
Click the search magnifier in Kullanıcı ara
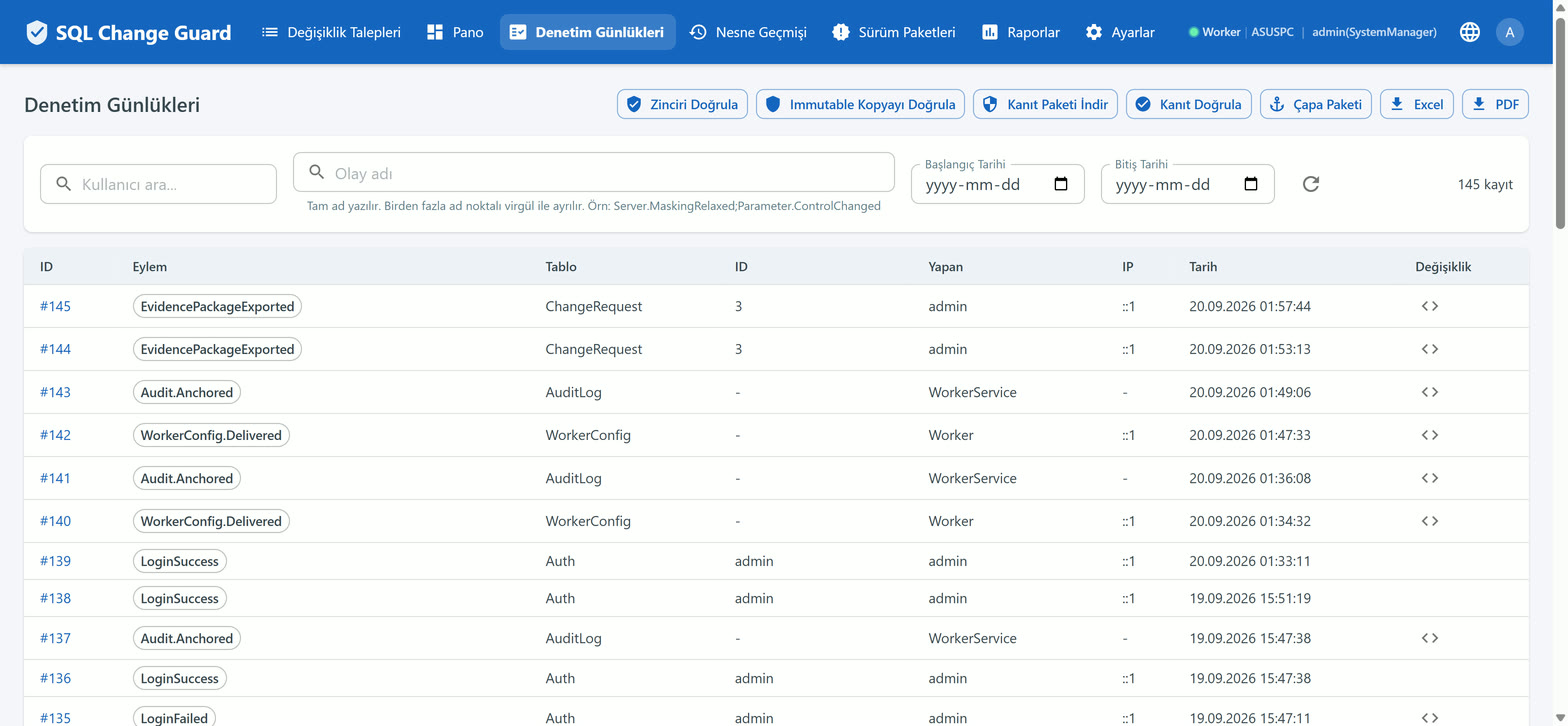tap(63, 184)
